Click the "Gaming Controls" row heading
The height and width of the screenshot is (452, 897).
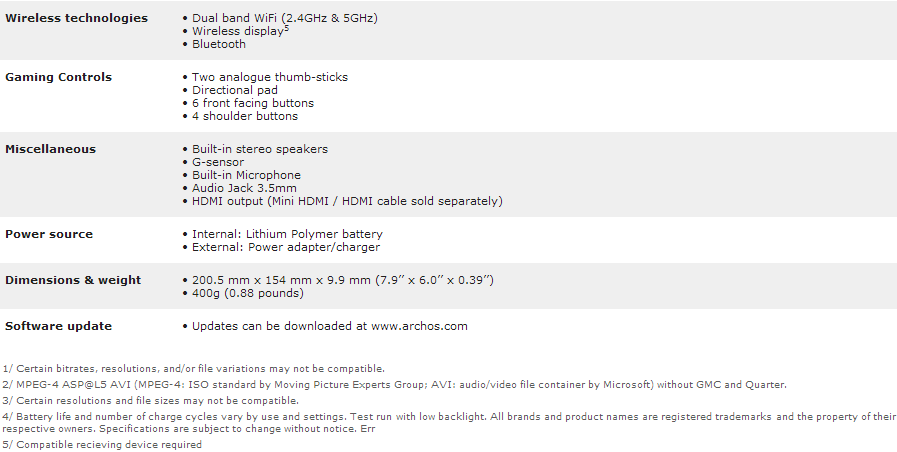click(58, 77)
